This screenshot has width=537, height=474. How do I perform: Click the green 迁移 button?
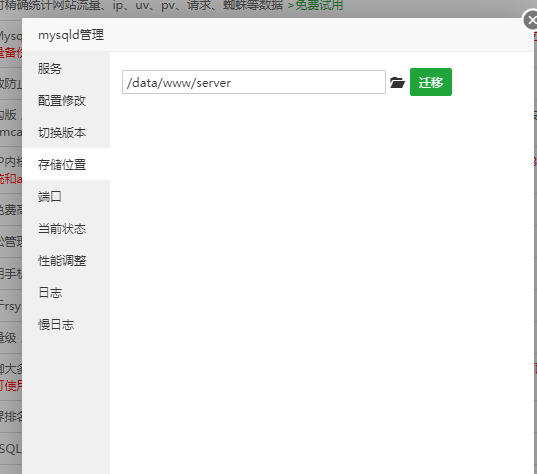(431, 82)
